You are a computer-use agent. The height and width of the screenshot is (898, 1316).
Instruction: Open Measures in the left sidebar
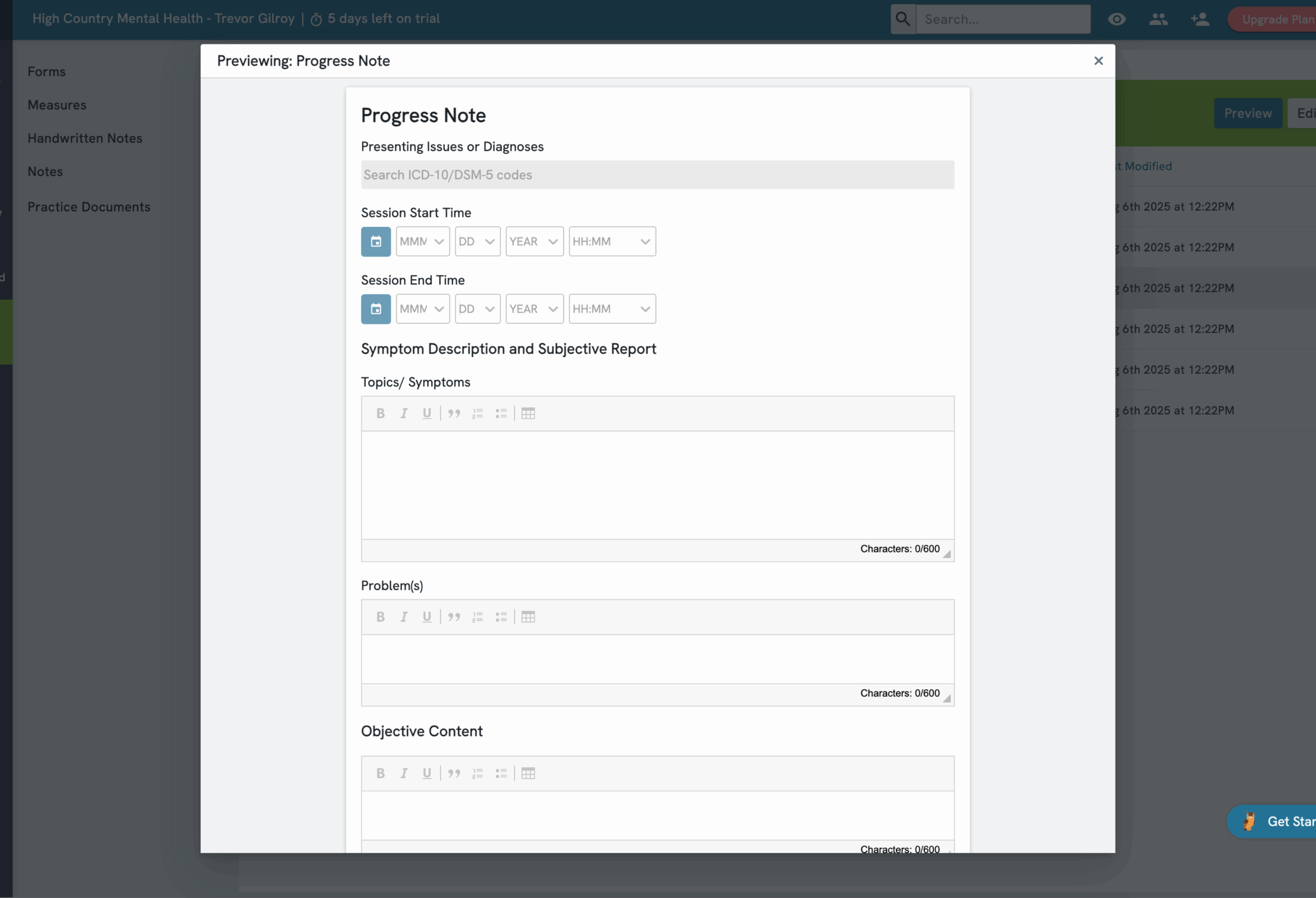coord(57,105)
